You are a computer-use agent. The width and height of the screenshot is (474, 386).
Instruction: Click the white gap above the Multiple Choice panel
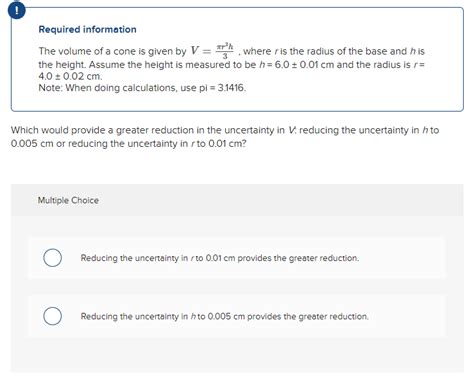click(x=237, y=167)
